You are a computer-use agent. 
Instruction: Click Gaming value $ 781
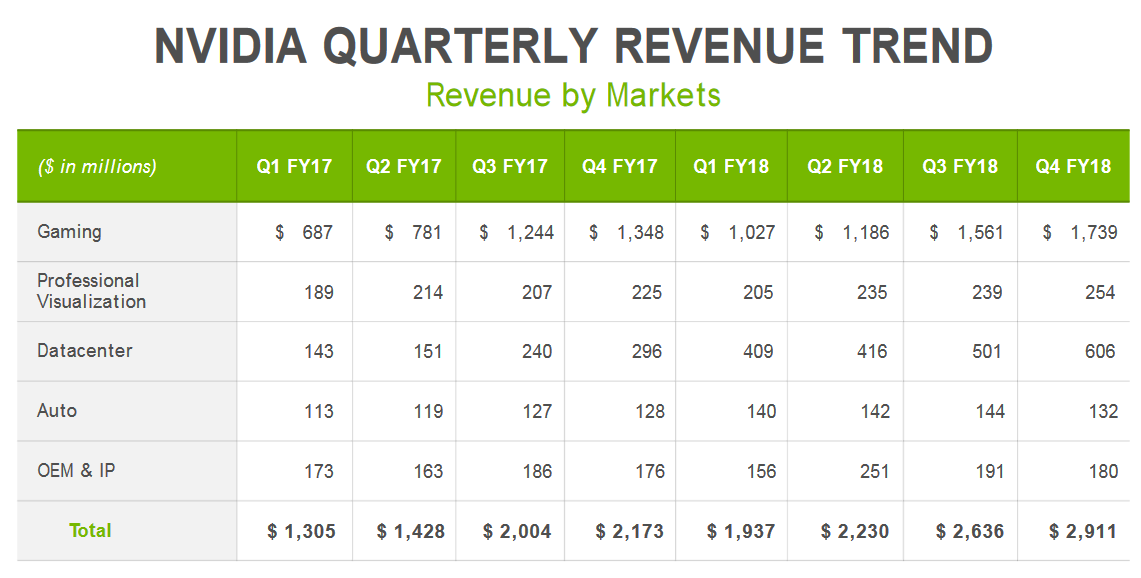(413, 232)
